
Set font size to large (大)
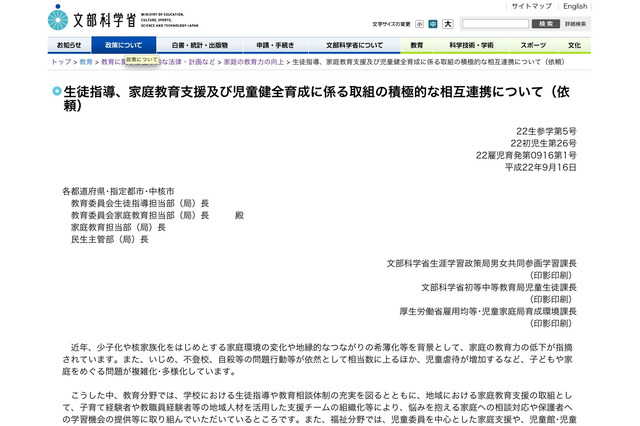point(448,24)
